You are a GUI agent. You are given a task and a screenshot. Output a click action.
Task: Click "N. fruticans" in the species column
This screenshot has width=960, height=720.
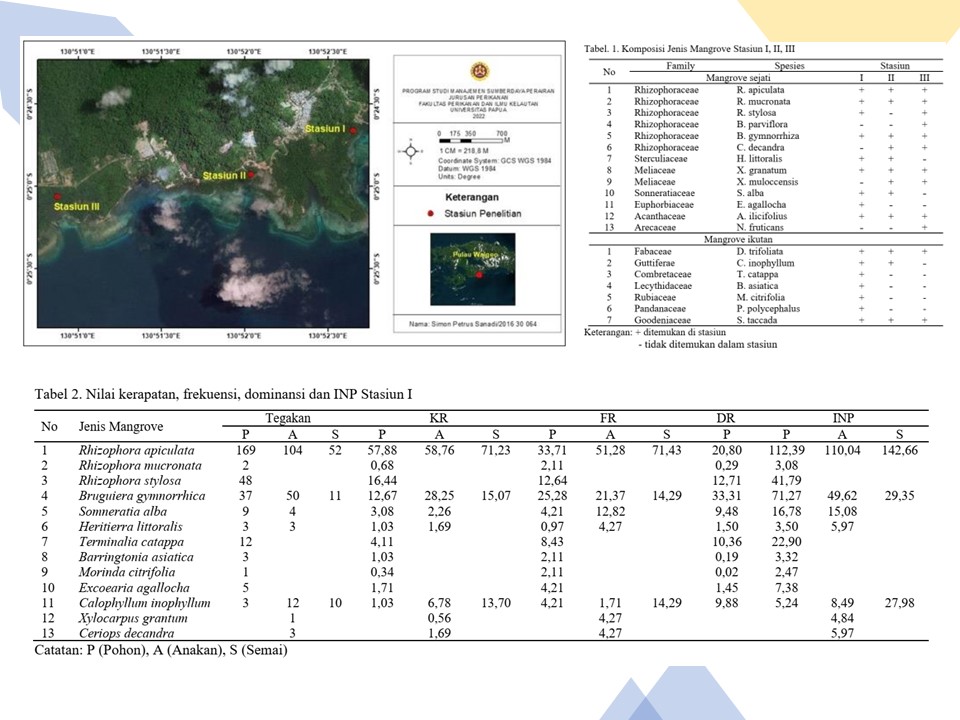pyautogui.click(x=760, y=227)
